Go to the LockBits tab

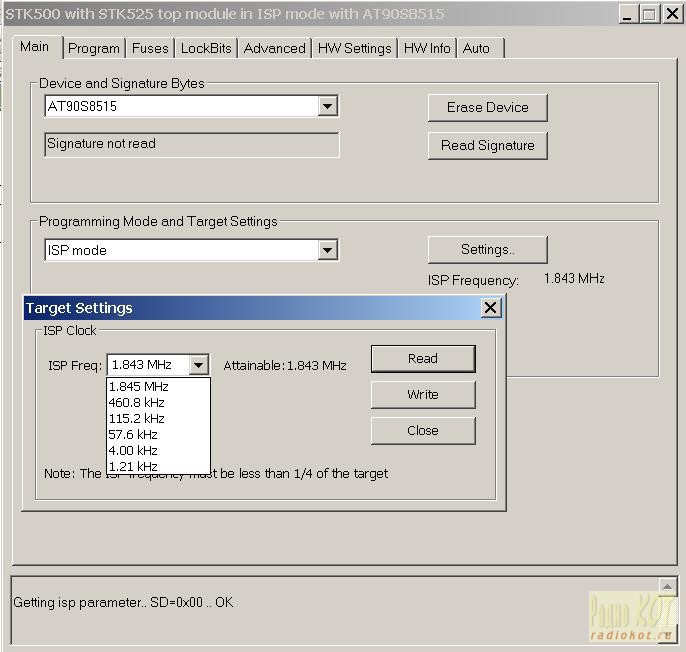tap(206, 48)
